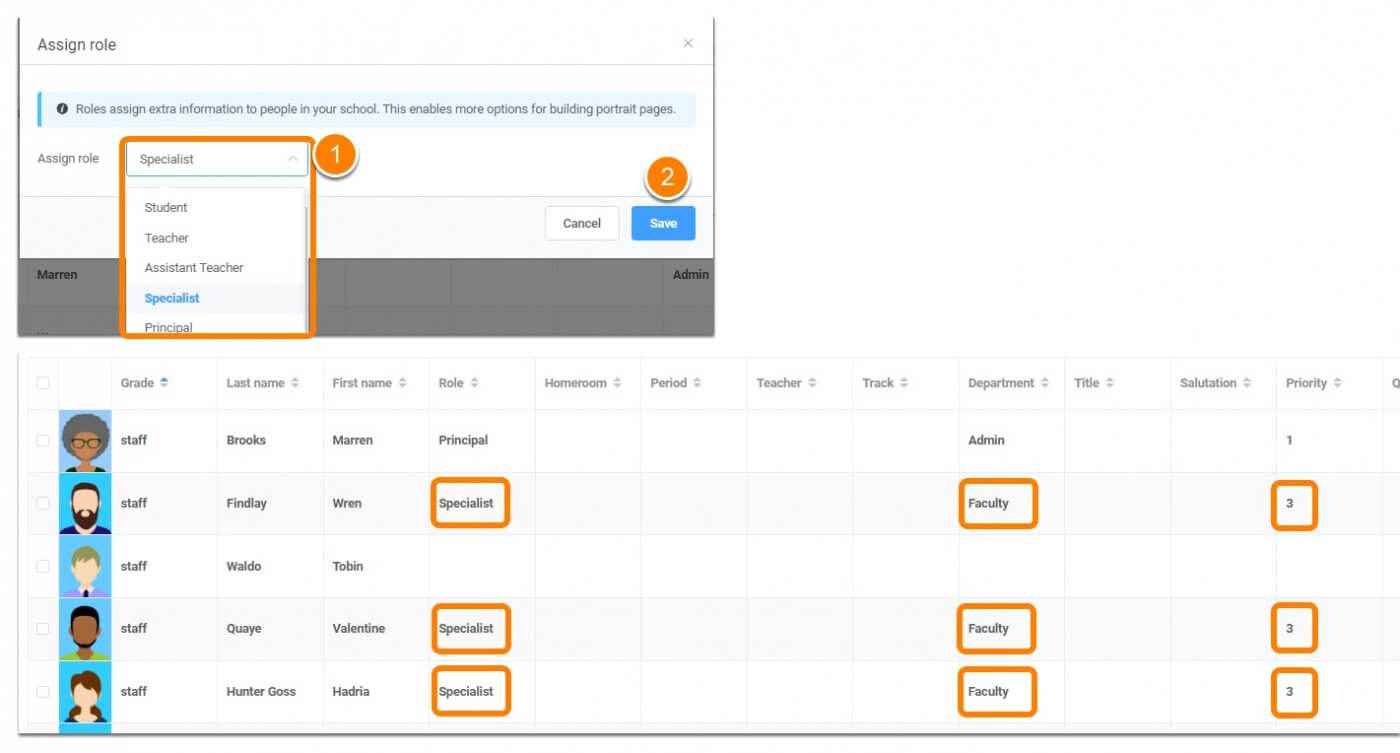Viewport: 1400px width, 753px height.
Task: Click the Grade column sort arrows
Action: coord(164,383)
